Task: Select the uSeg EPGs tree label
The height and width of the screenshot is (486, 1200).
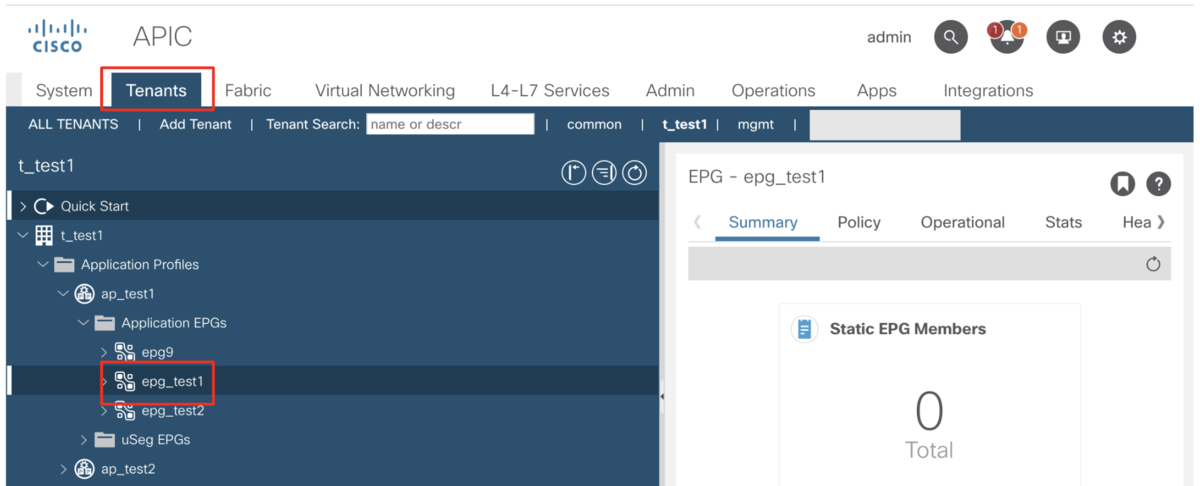Action: pyautogui.click(x=156, y=440)
